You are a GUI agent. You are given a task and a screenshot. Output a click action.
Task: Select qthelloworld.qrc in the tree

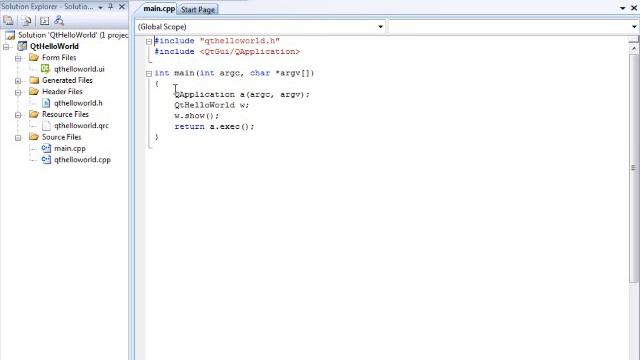coord(82,126)
